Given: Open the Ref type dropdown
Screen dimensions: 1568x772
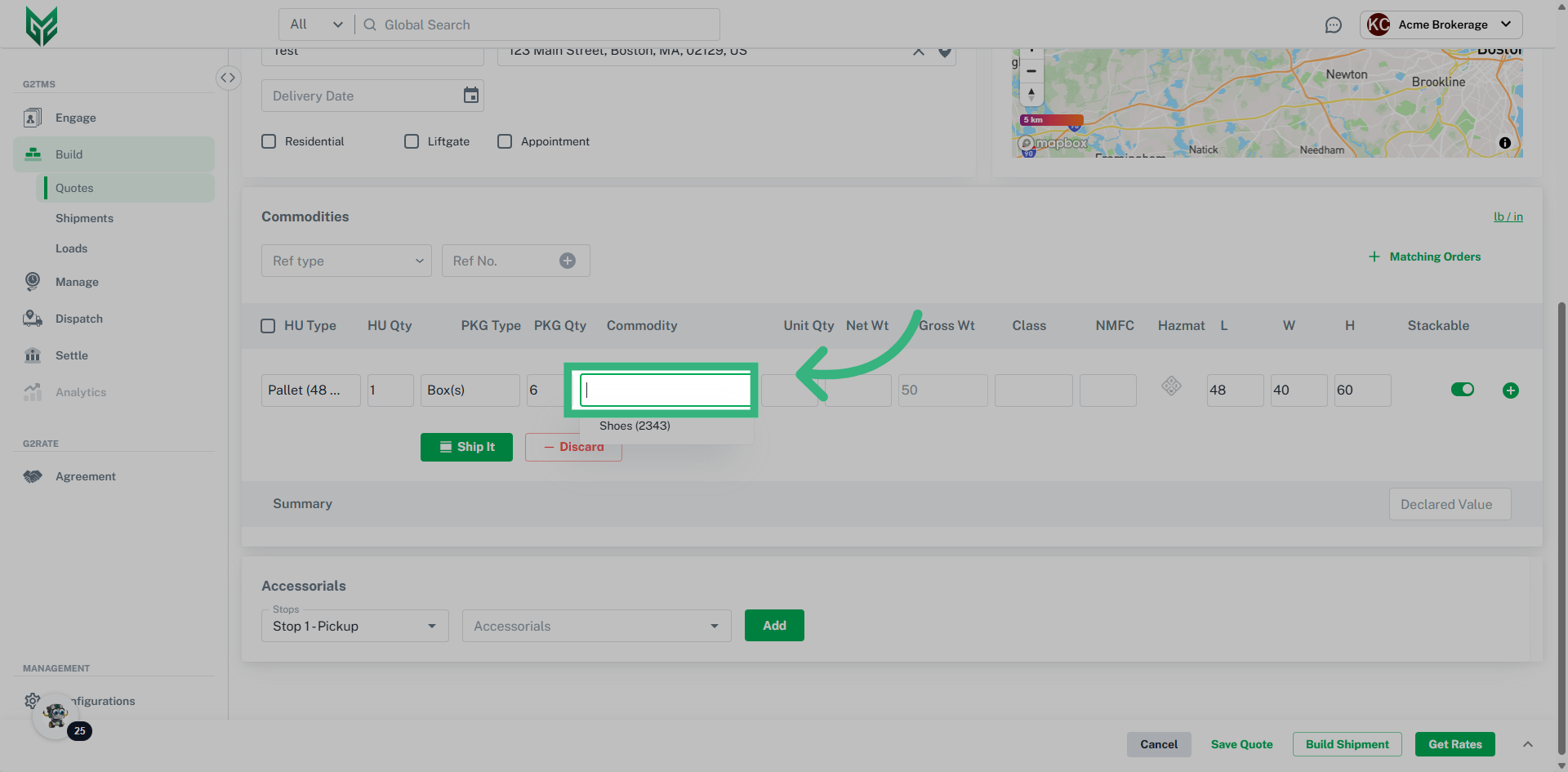Looking at the screenshot, I should [346, 261].
